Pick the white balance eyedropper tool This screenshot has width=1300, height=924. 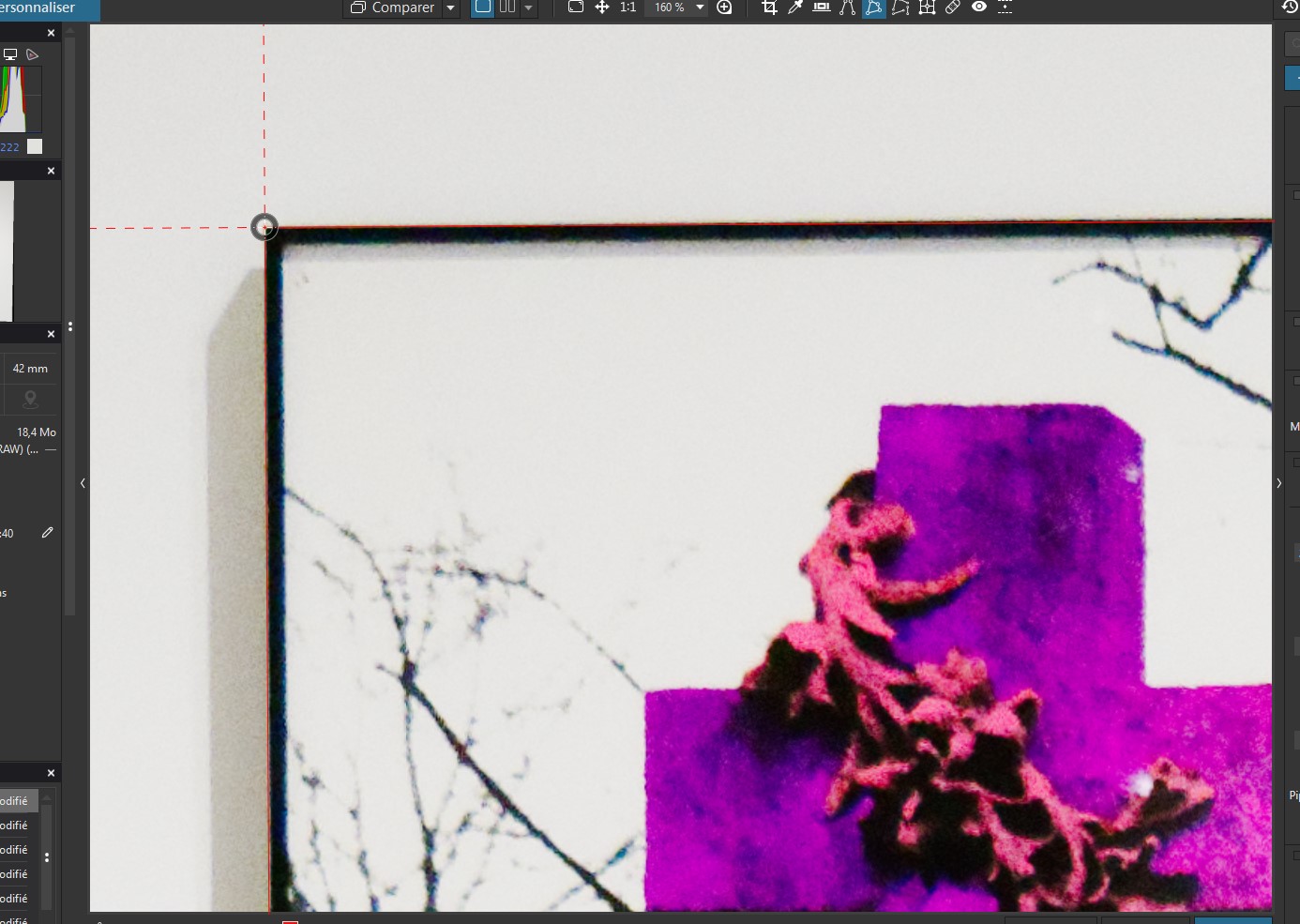pos(795,8)
